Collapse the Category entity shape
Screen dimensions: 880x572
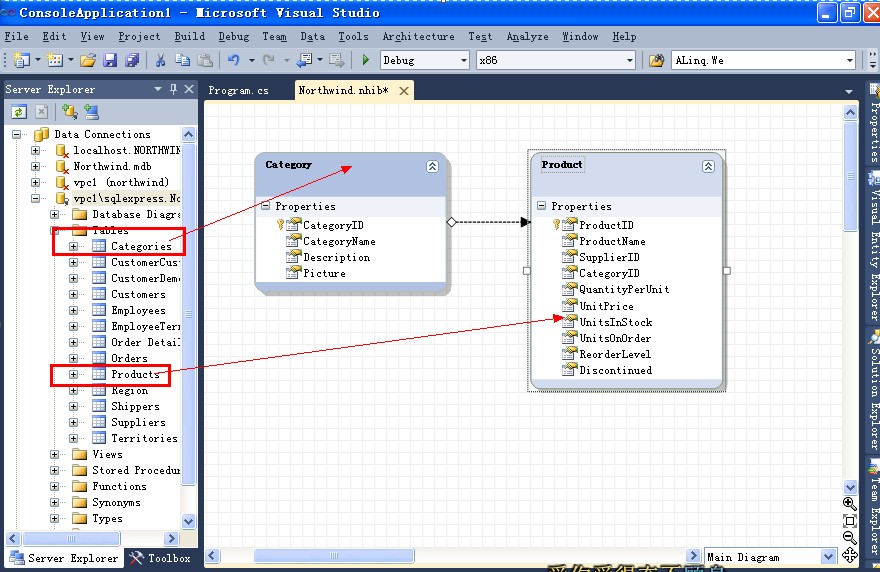pyautogui.click(x=432, y=166)
